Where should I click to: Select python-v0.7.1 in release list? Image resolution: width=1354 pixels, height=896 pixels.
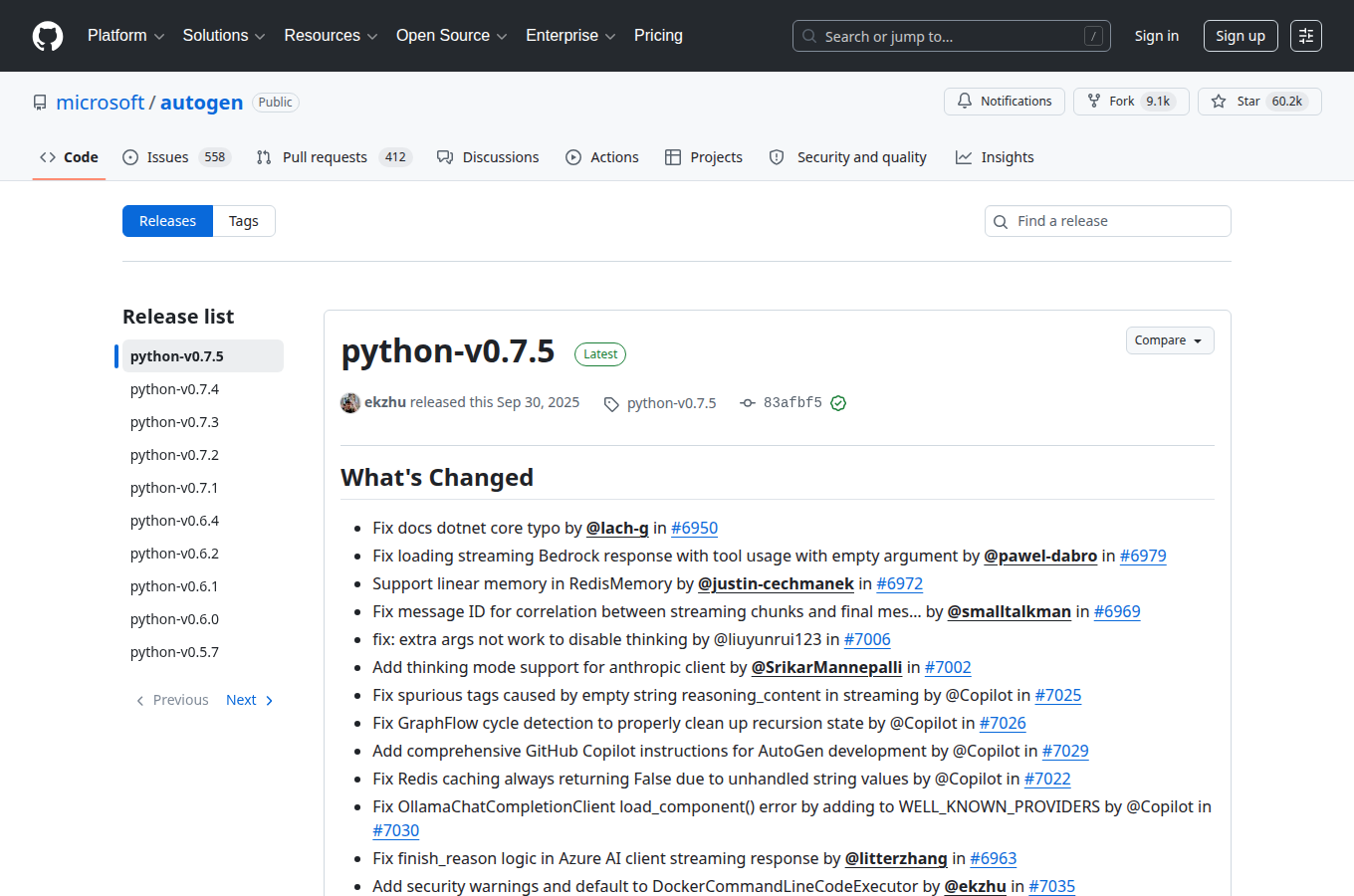[x=202, y=488]
